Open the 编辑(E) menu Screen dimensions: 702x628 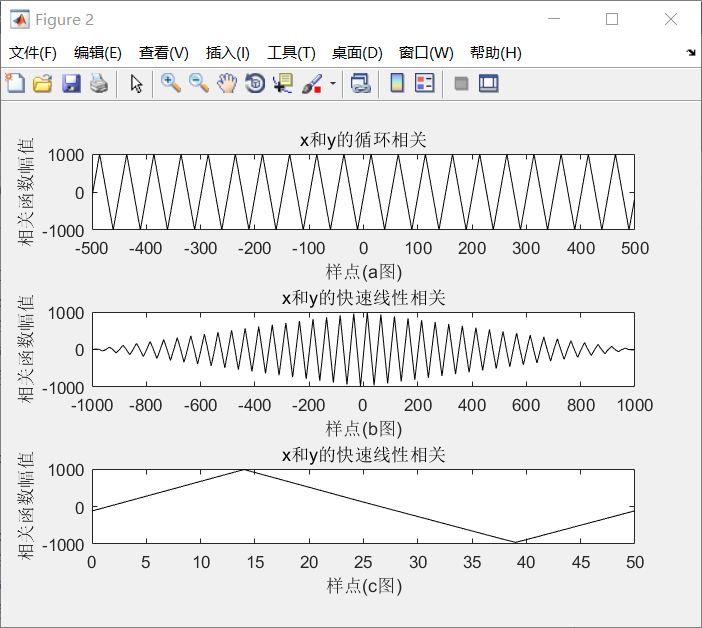[98, 53]
